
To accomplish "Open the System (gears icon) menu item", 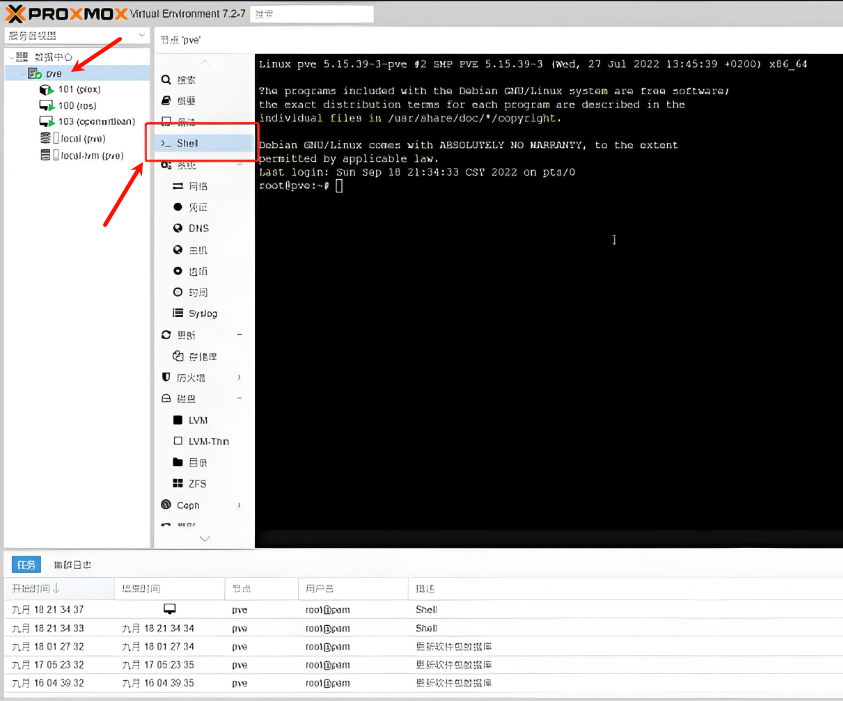I will 186,165.
